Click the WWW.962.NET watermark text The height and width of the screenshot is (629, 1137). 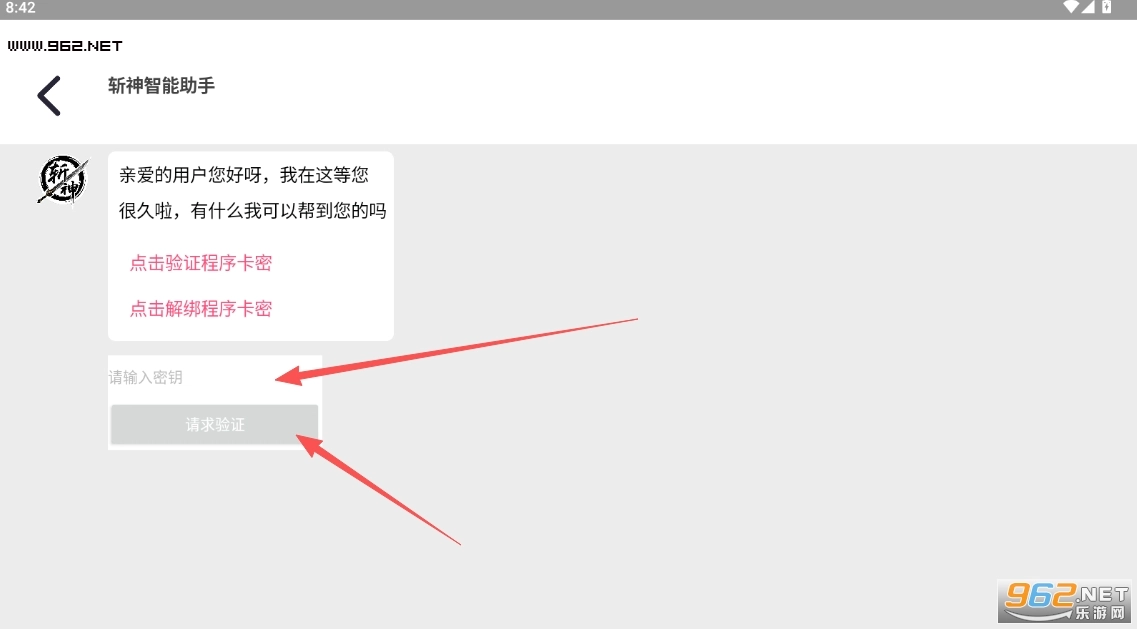65,46
